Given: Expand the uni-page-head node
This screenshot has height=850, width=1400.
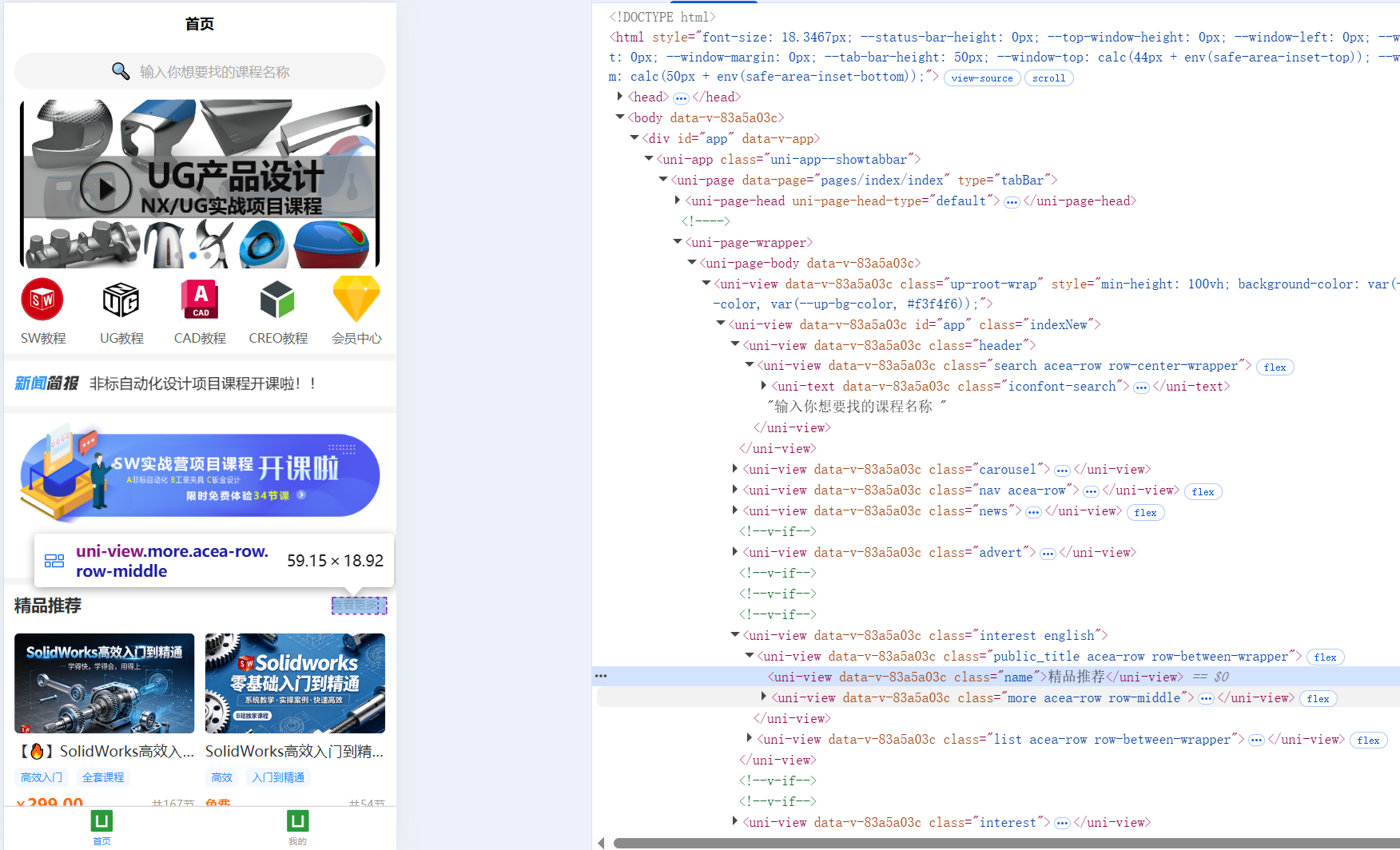Looking at the screenshot, I should coord(677,201).
